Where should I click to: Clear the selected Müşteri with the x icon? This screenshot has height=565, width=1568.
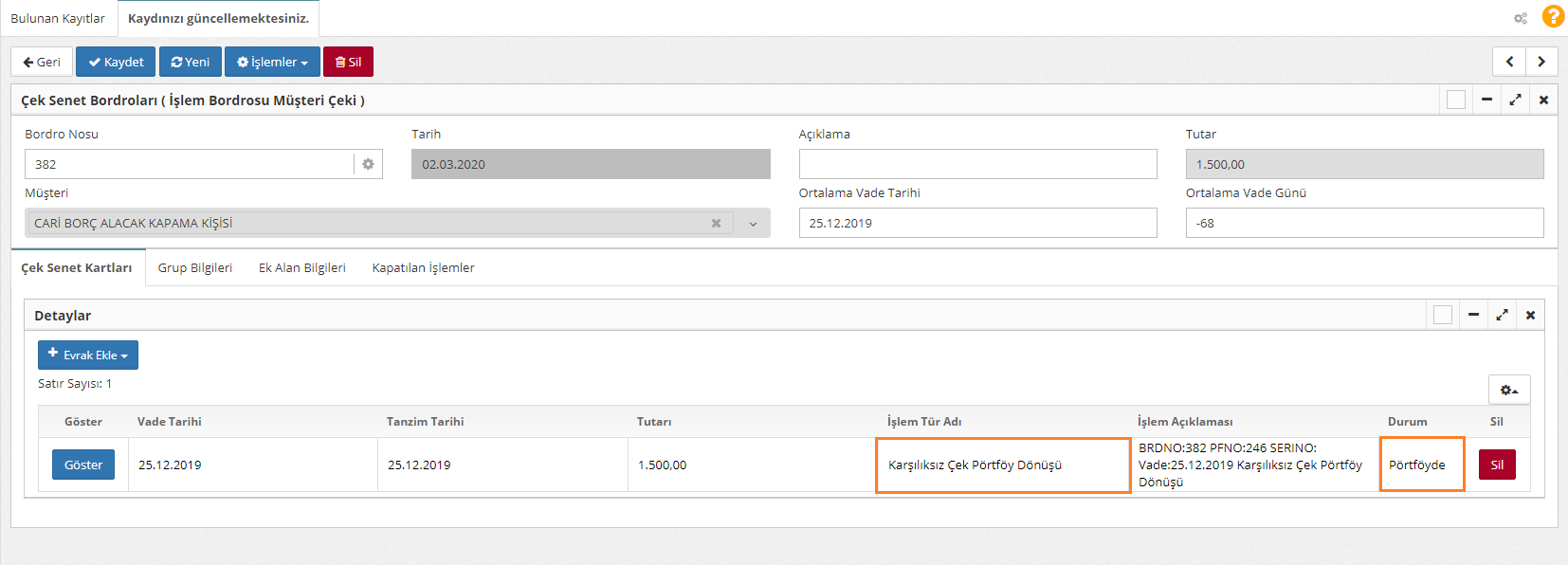coord(716,224)
